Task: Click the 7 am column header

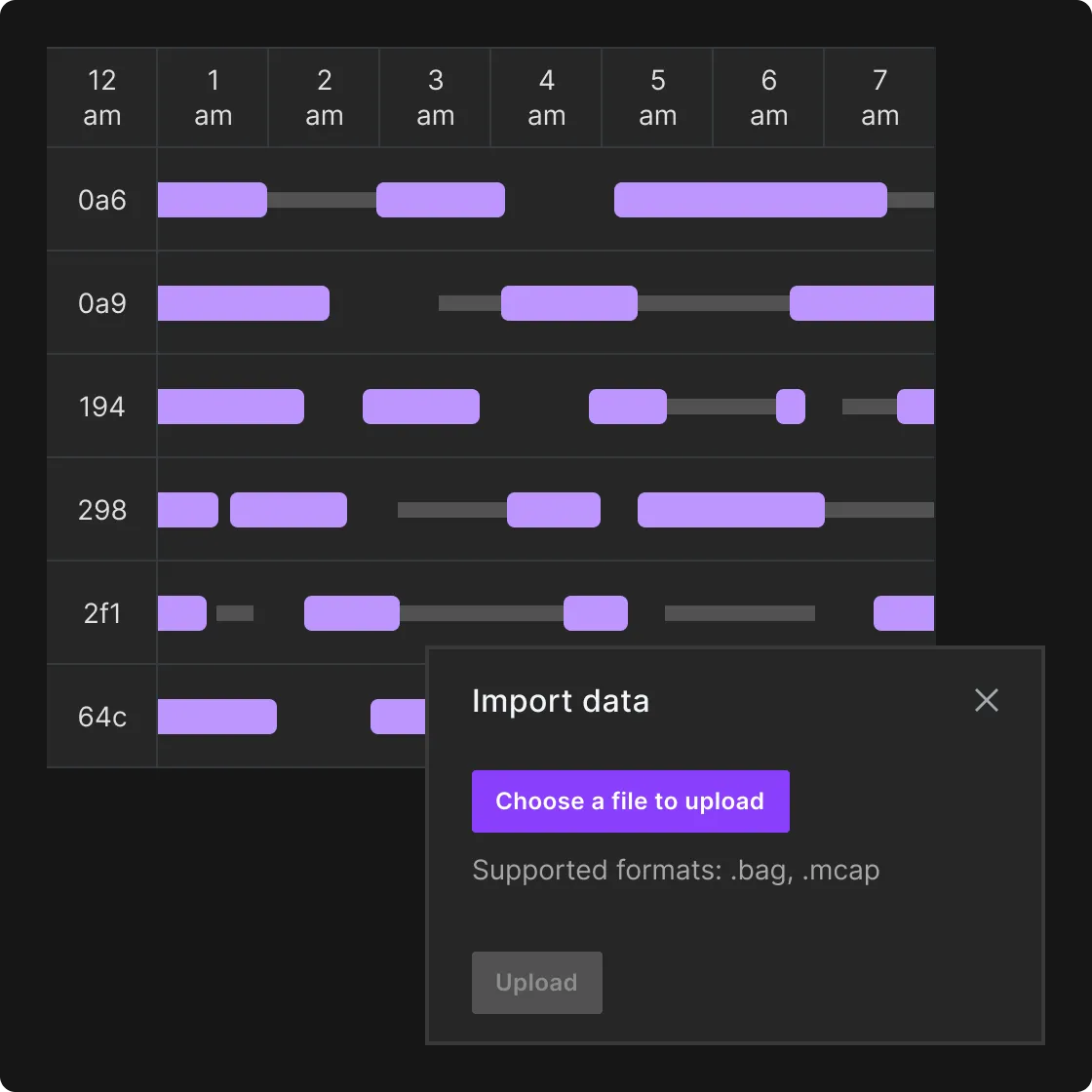Action: pos(879,97)
